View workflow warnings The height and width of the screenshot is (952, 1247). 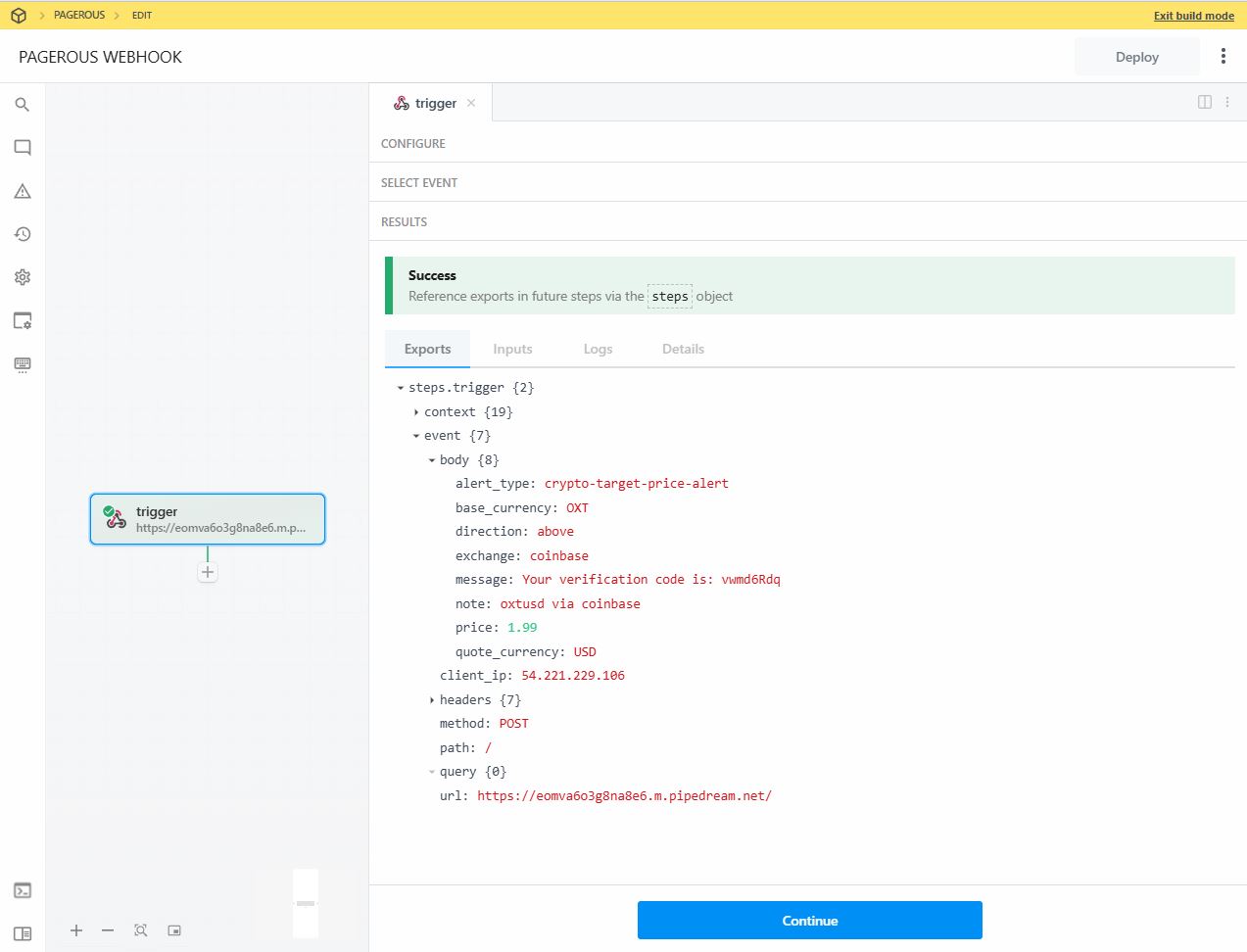click(22, 191)
